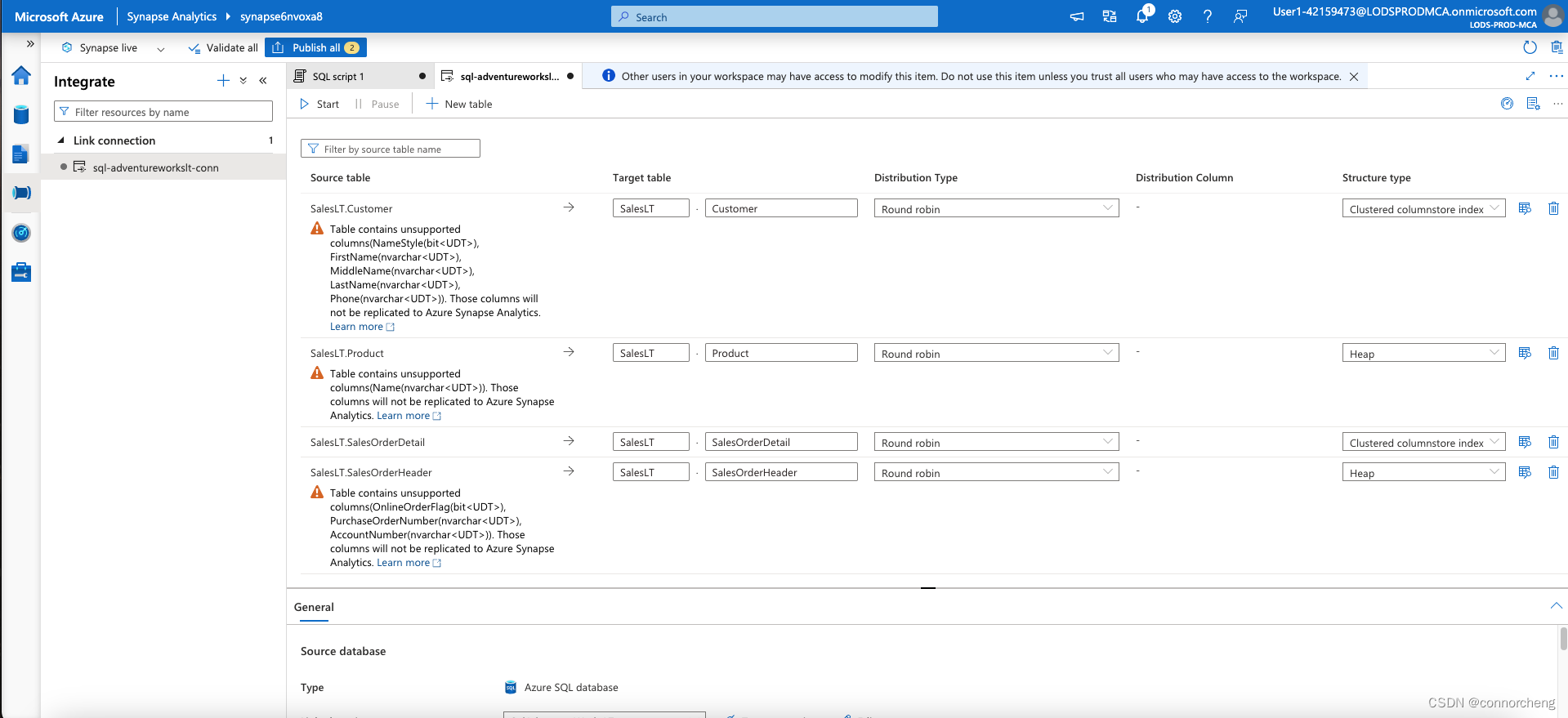
Task: Edit column mapping for Customer table
Action: click(x=1525, y=208)
